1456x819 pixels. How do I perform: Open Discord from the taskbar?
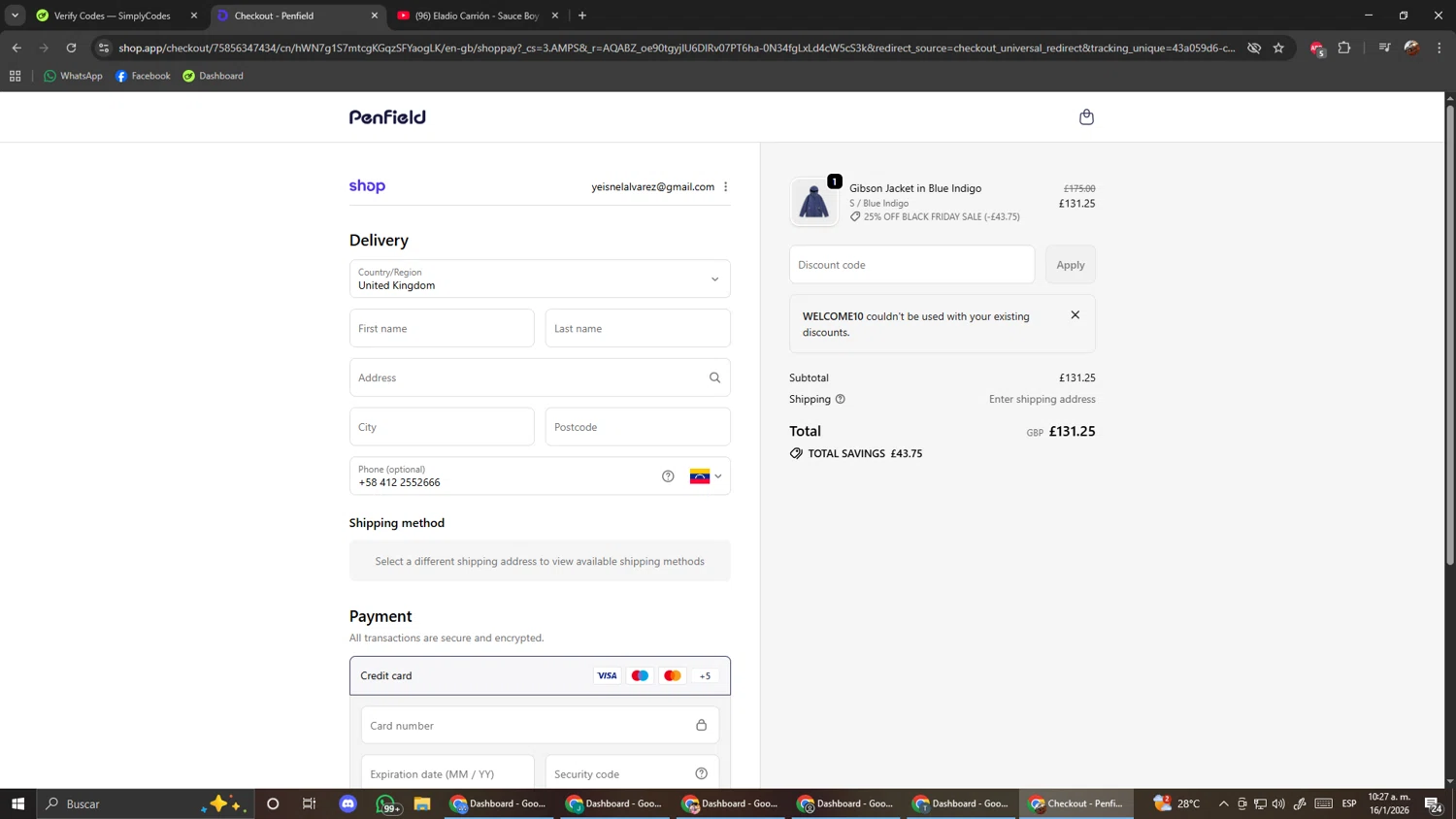click(x=348, y=803)
